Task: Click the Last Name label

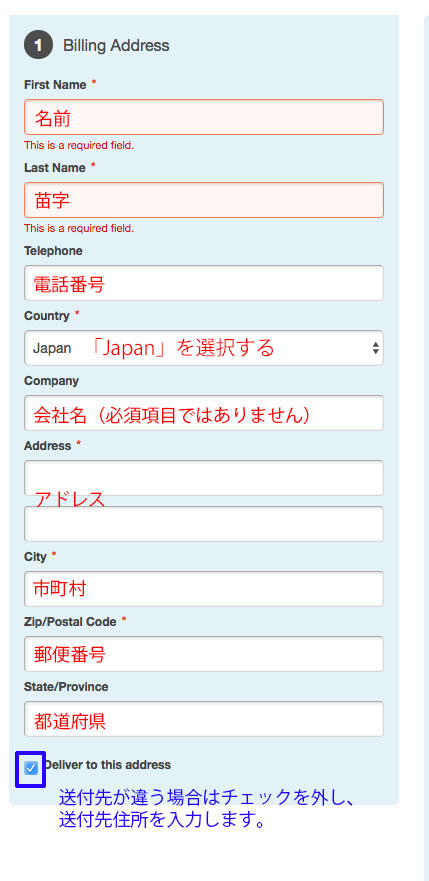Action: [x=54, y=167]
